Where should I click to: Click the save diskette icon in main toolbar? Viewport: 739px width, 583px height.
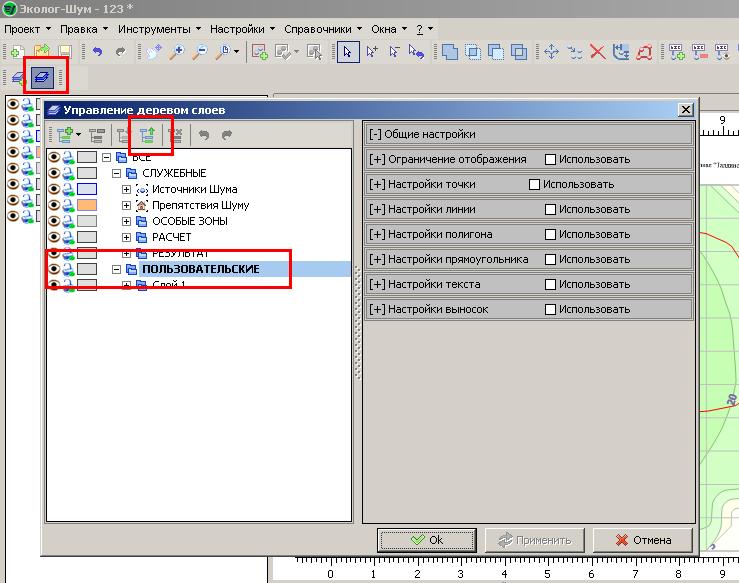point(64,51)
